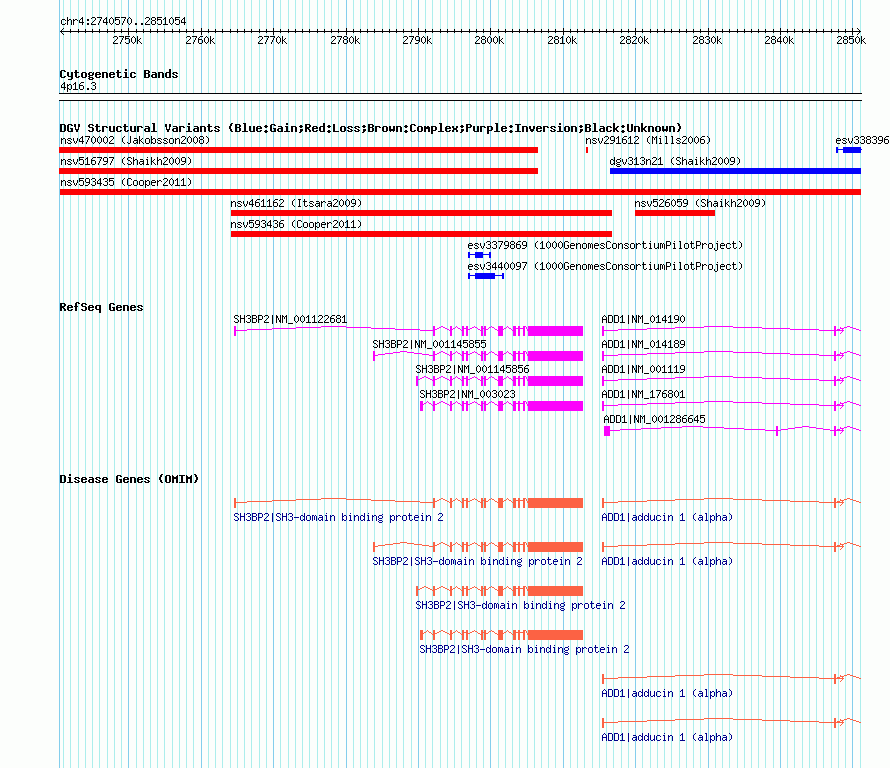Image resolution: width=890 pixels, height=768 pixels.
Task: Click the 2840k ruler position
Action: tap(779, 40)
